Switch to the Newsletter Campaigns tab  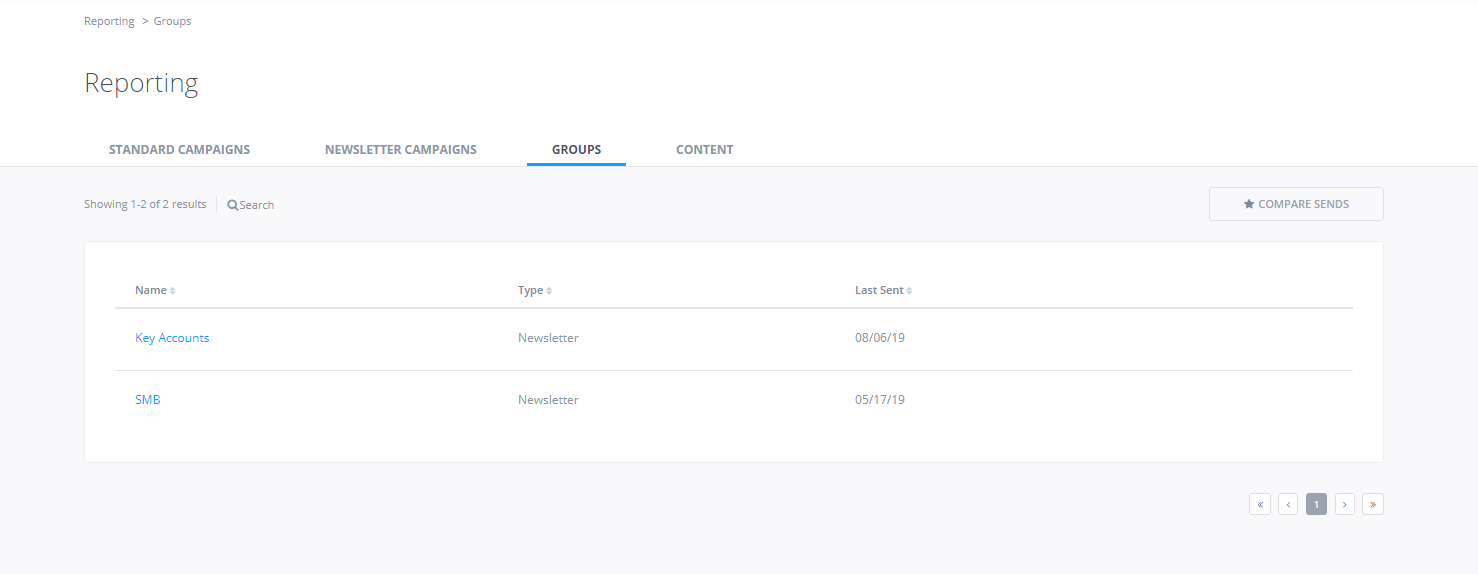click(401, 150)
